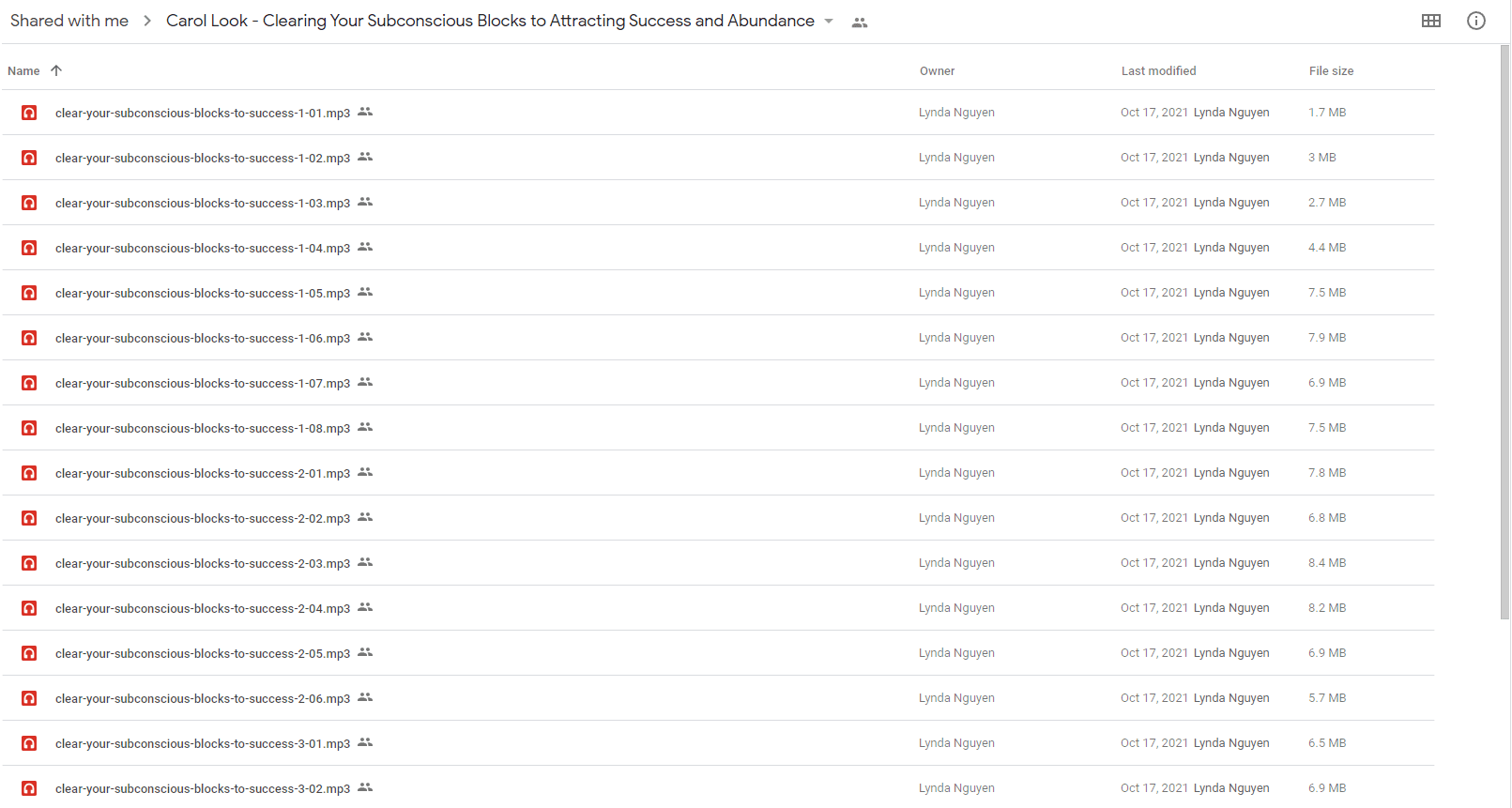
Task: Click the Carol Look folder breadcrumb title
Action: [x=490, y=21]
